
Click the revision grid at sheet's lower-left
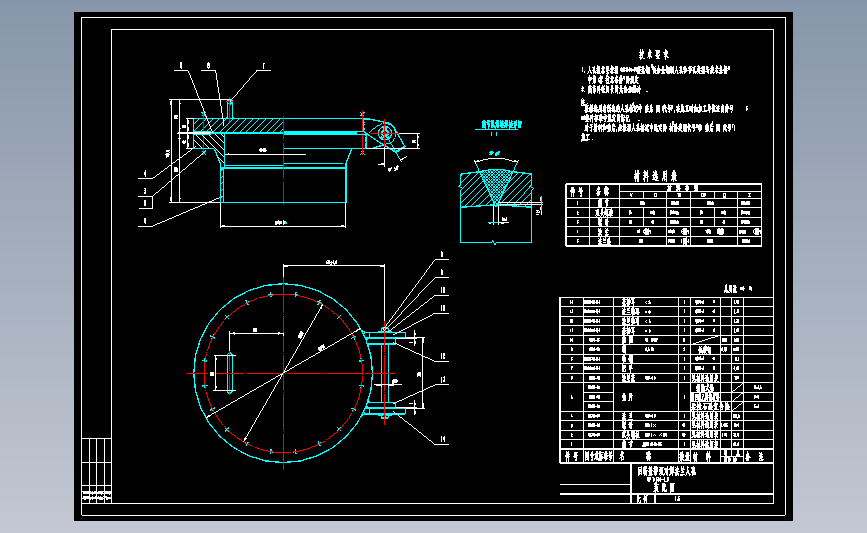pos(96,469)
